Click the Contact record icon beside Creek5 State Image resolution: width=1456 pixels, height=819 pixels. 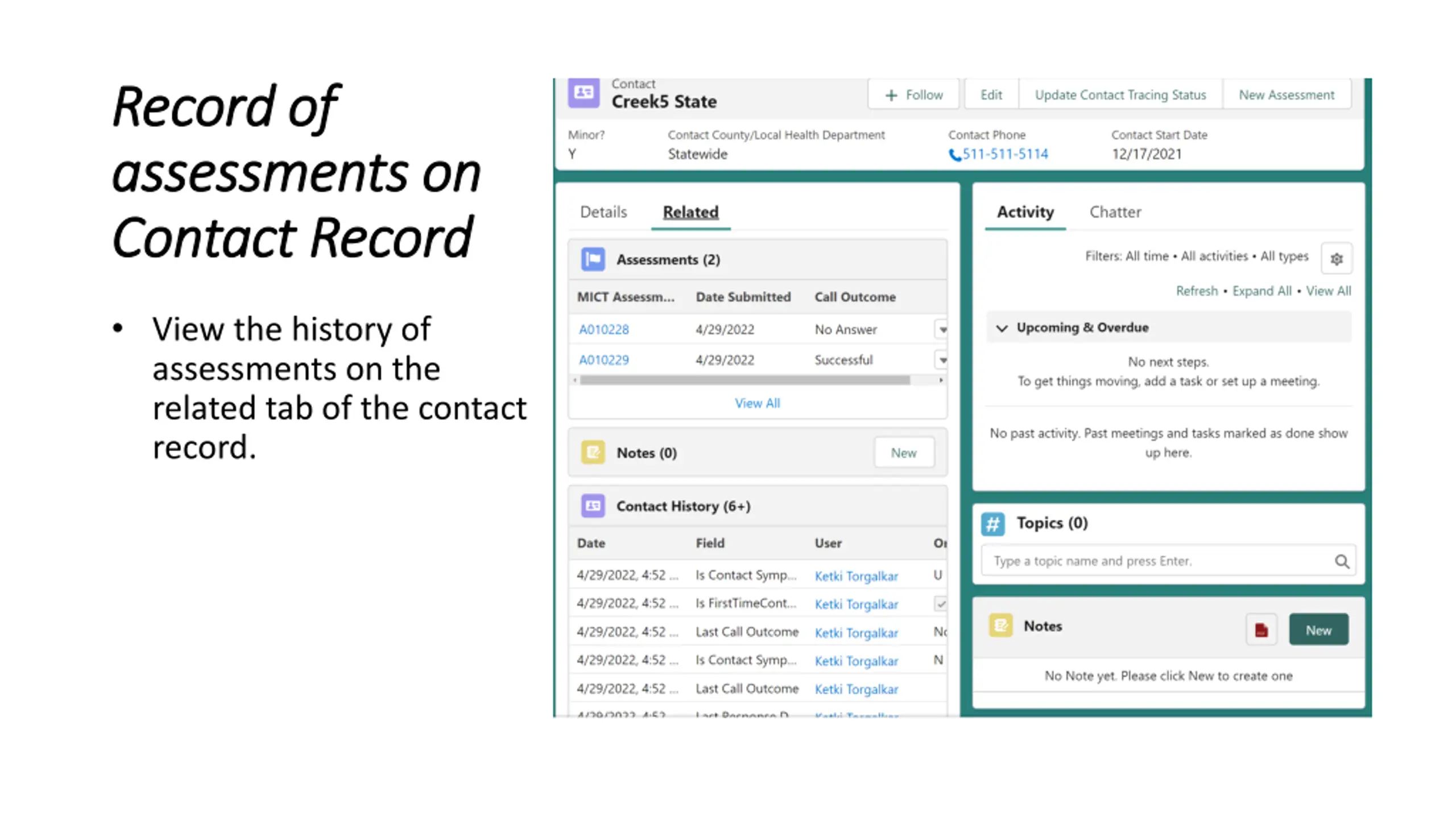pyautogui.click(x=583, y=93)
